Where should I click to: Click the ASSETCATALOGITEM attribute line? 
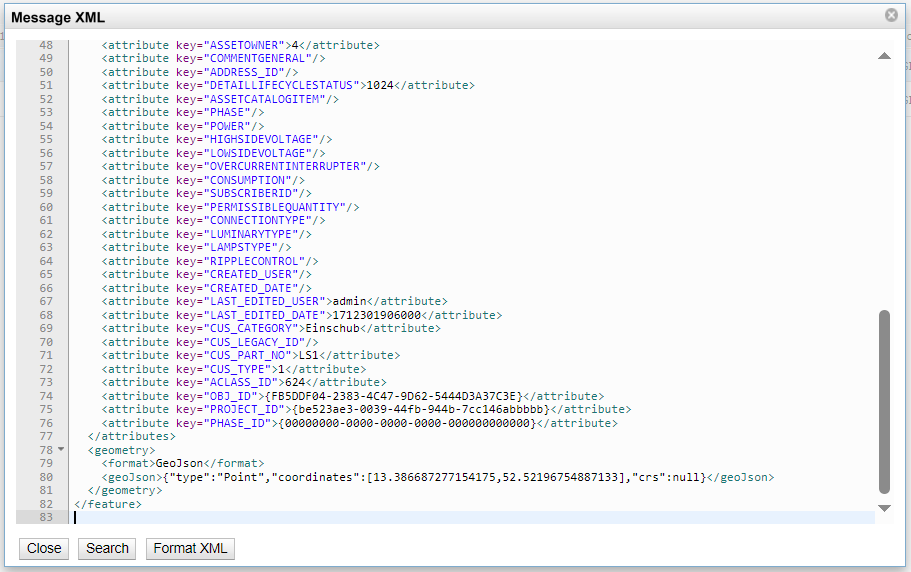tap(220, 99)
